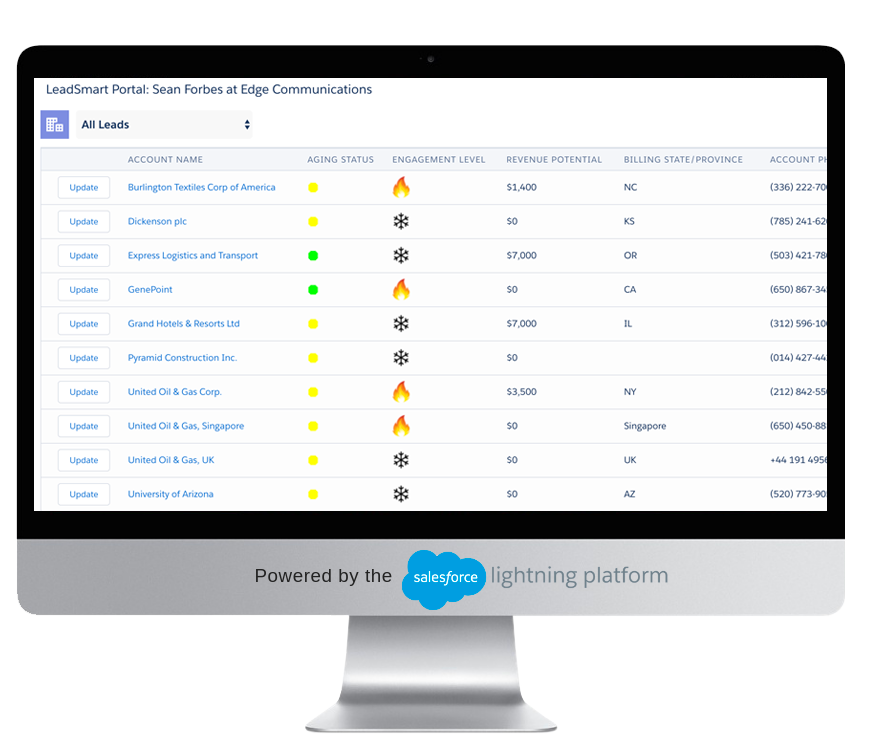Open the Dickenson plc account link
The height and width of the screenshot is (737, 874).
pos(157,221)
